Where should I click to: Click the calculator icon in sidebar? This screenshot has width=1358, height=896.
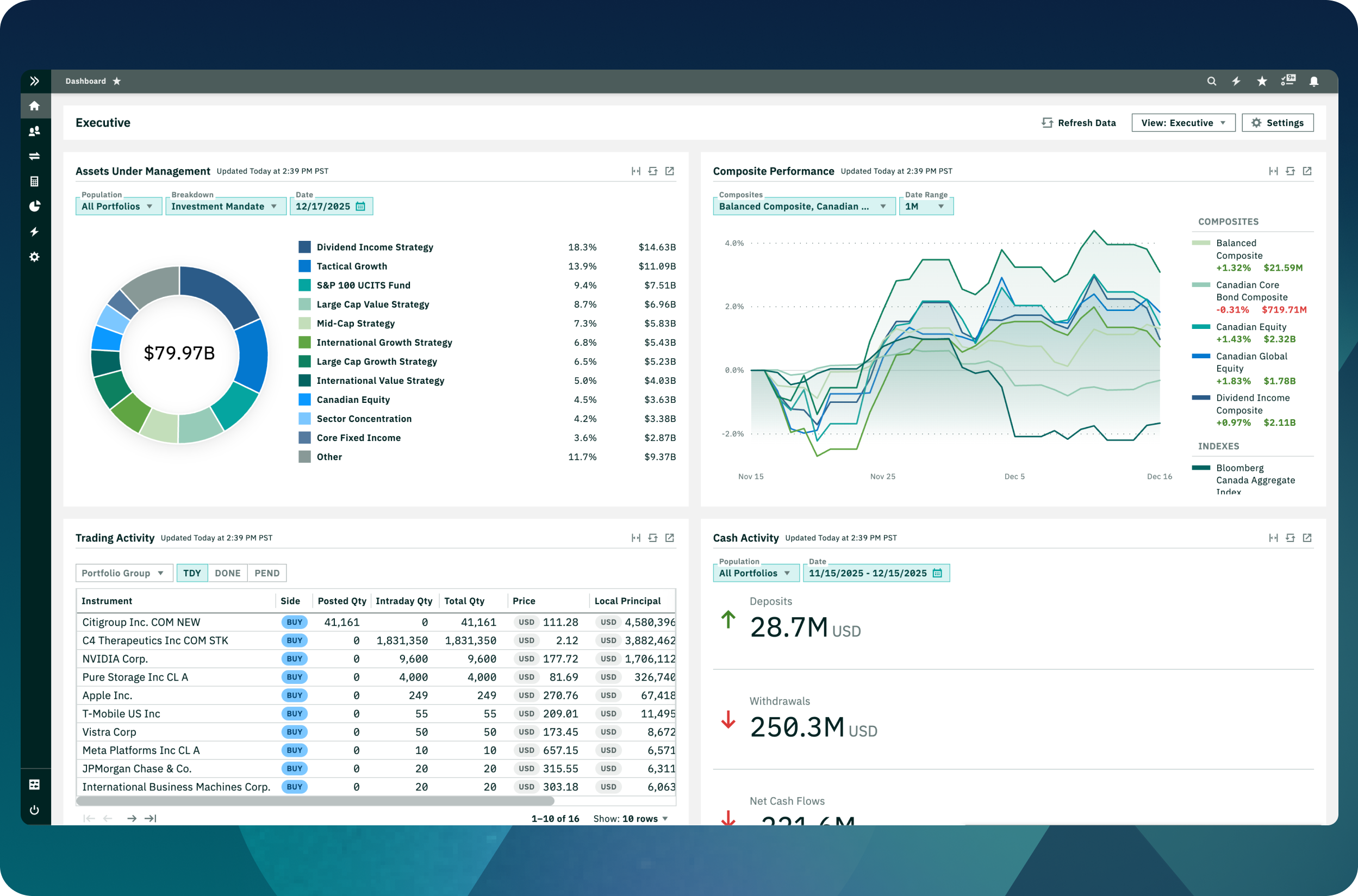pos(34,181)
